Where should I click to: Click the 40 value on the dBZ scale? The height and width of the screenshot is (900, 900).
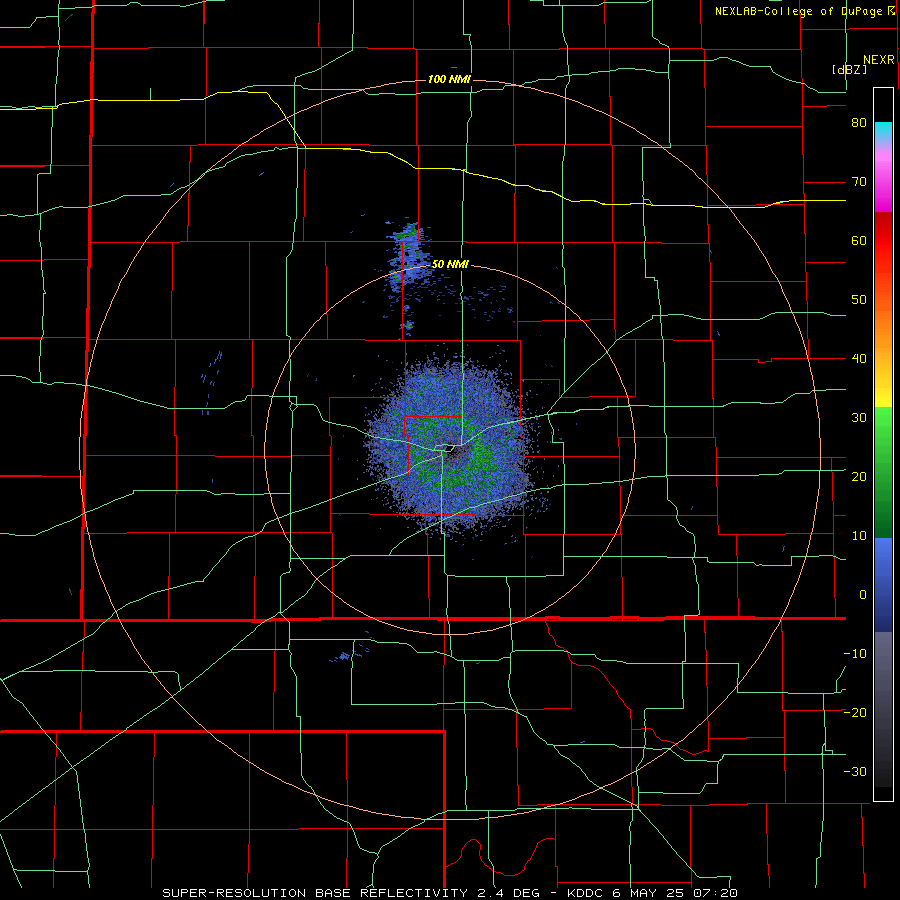pyautogui.click(x=859, y=359)
